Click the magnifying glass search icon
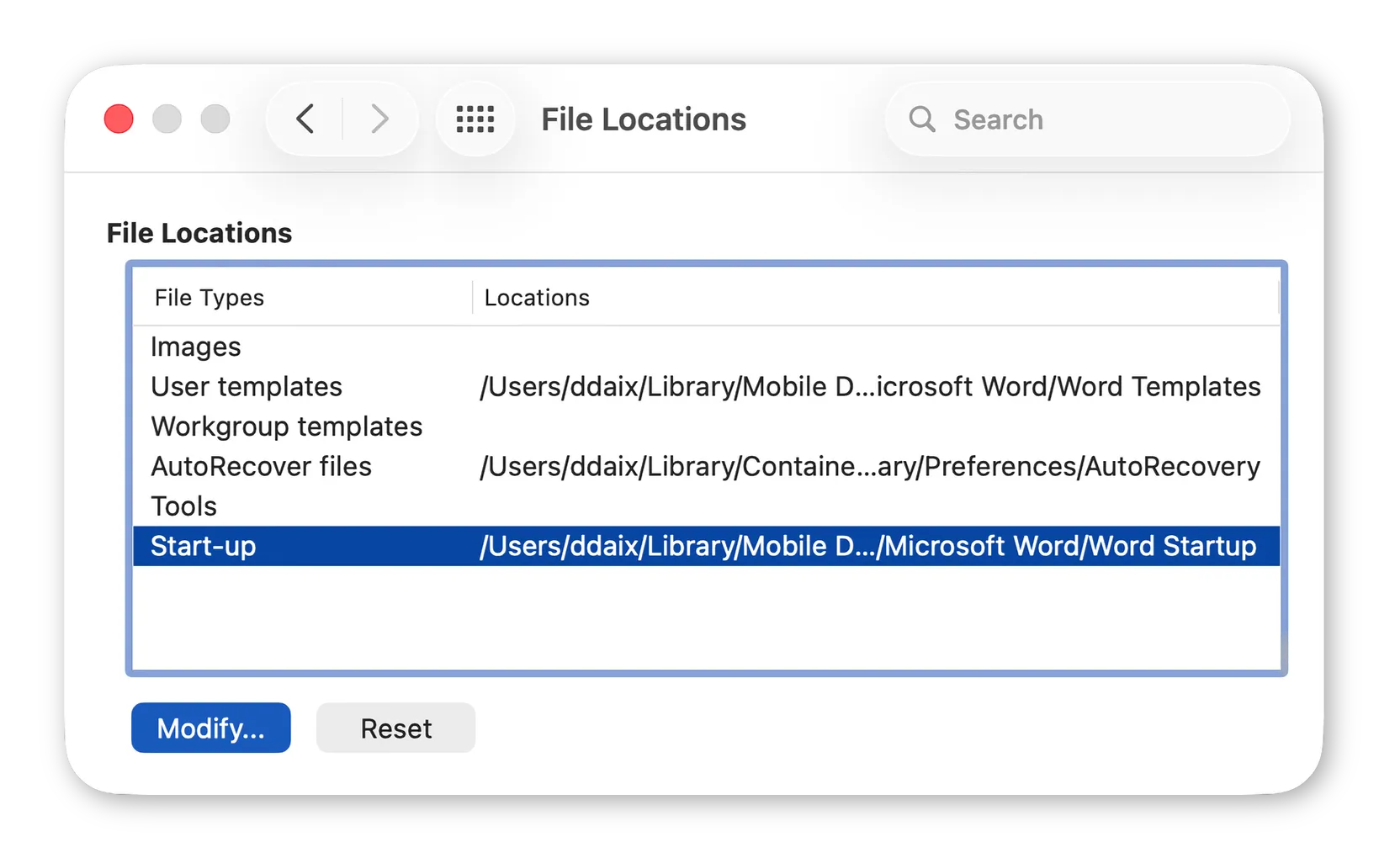1400x858 pixels. coord(922,119)
